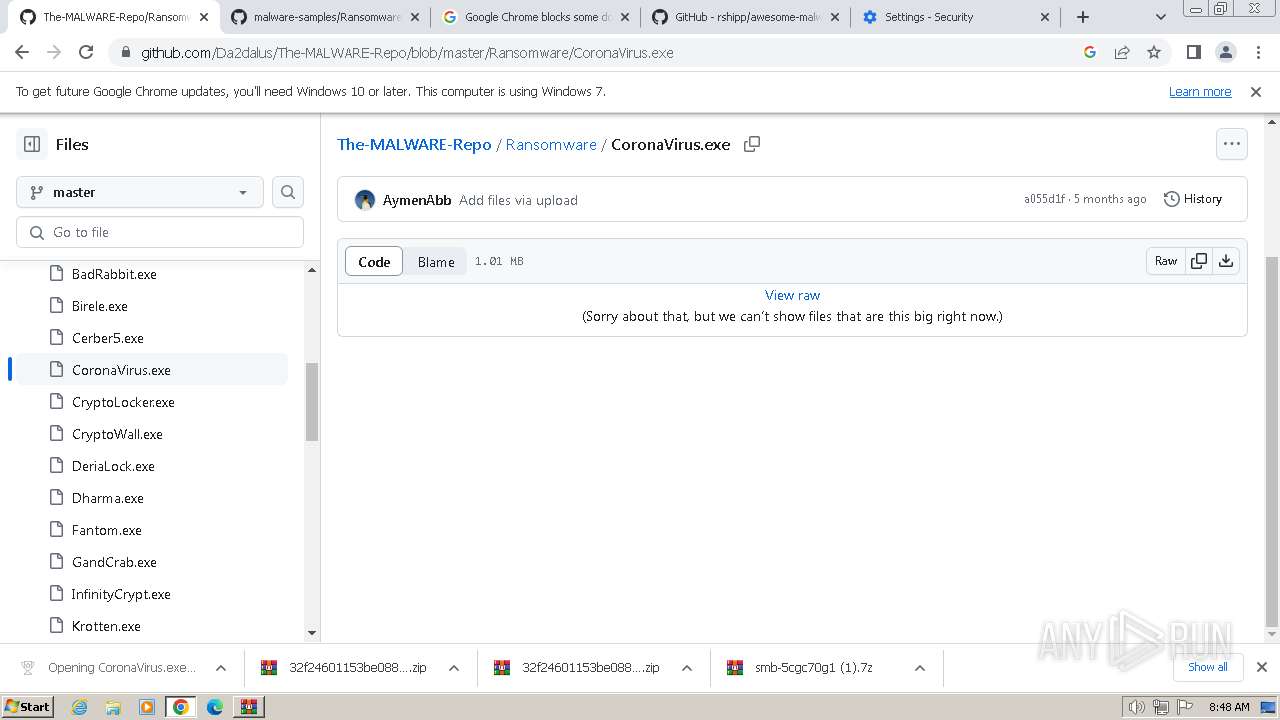This screenshot has height=720, width=1280.
Task: Open CryptoLocker.exe in file tree
Action: [123, 402]
